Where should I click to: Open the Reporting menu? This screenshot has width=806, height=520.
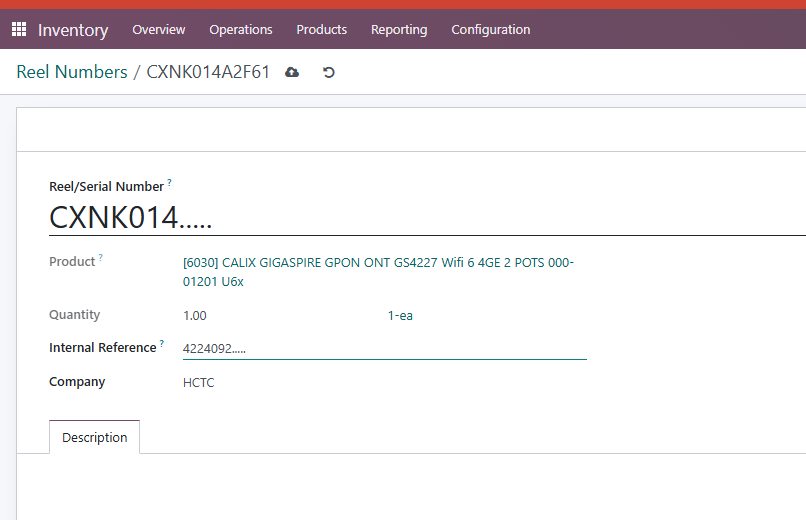tap(399, 30)
